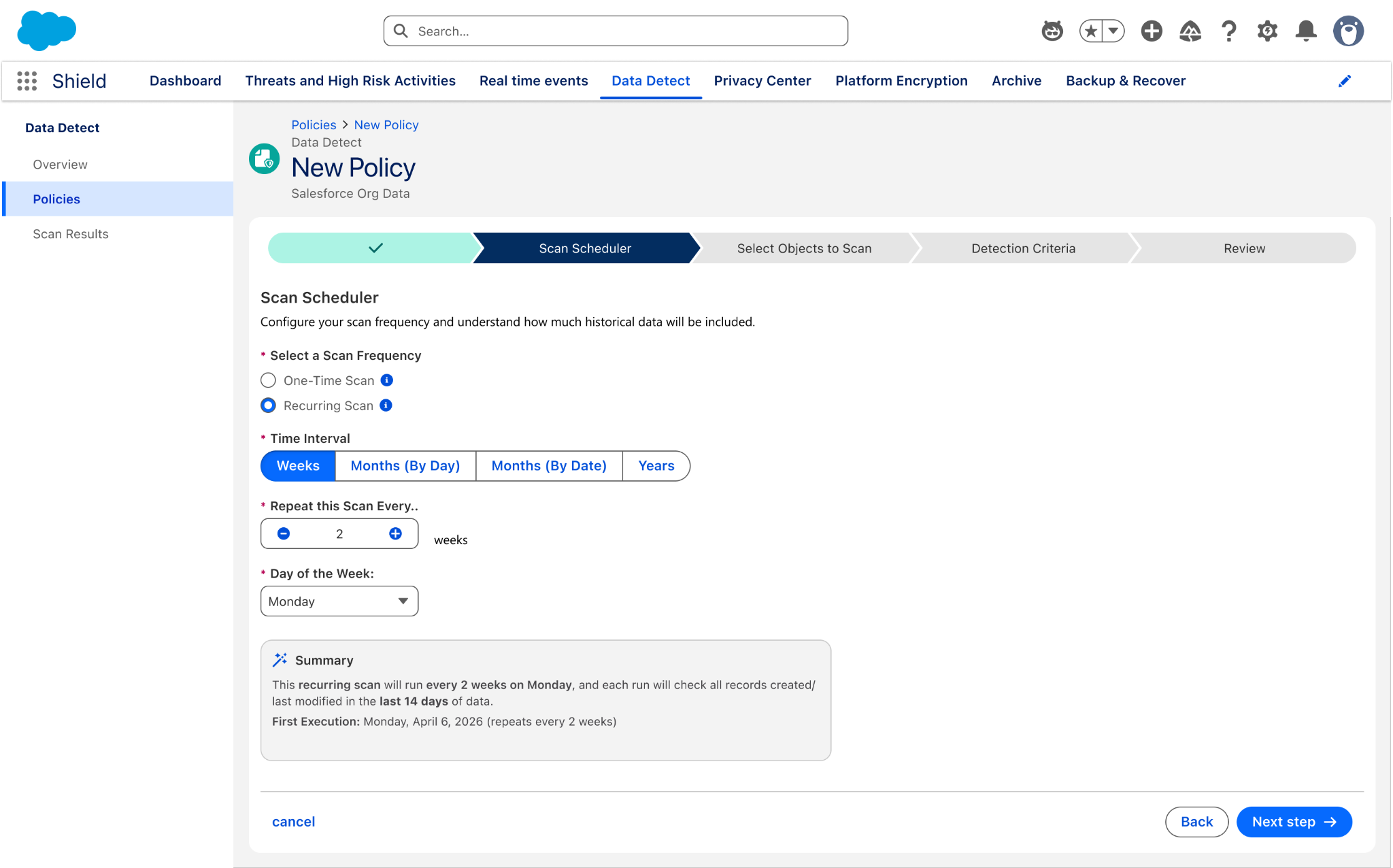Click the Detection Criteria path step
The width and height of the screenshot is (1393, 868).
pyautogui.click(x=1024, y=248)
